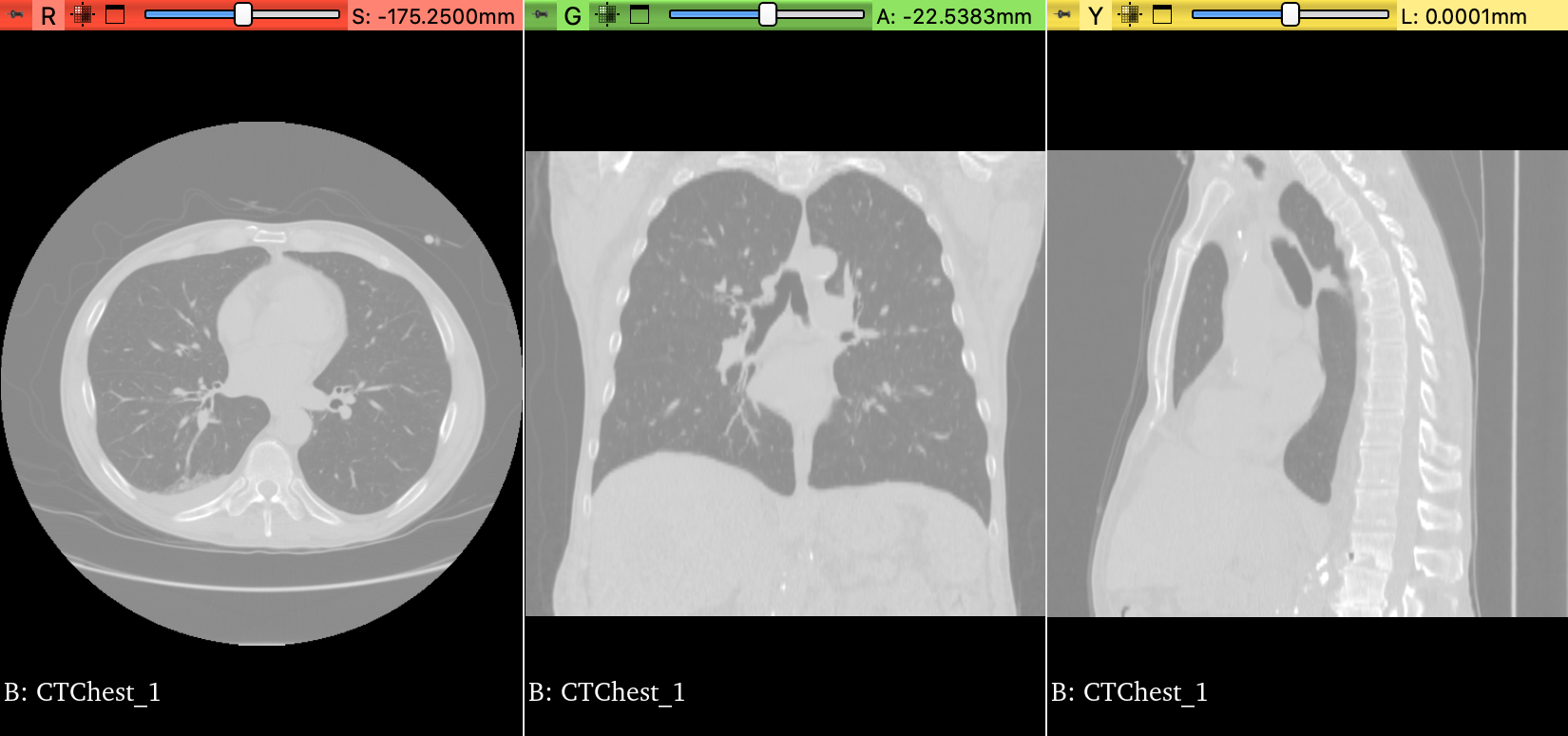The height and width of the screenshot is (736, 1568).
Task: Click the pin icon in the Green slice view
Action: pos(541,15)
